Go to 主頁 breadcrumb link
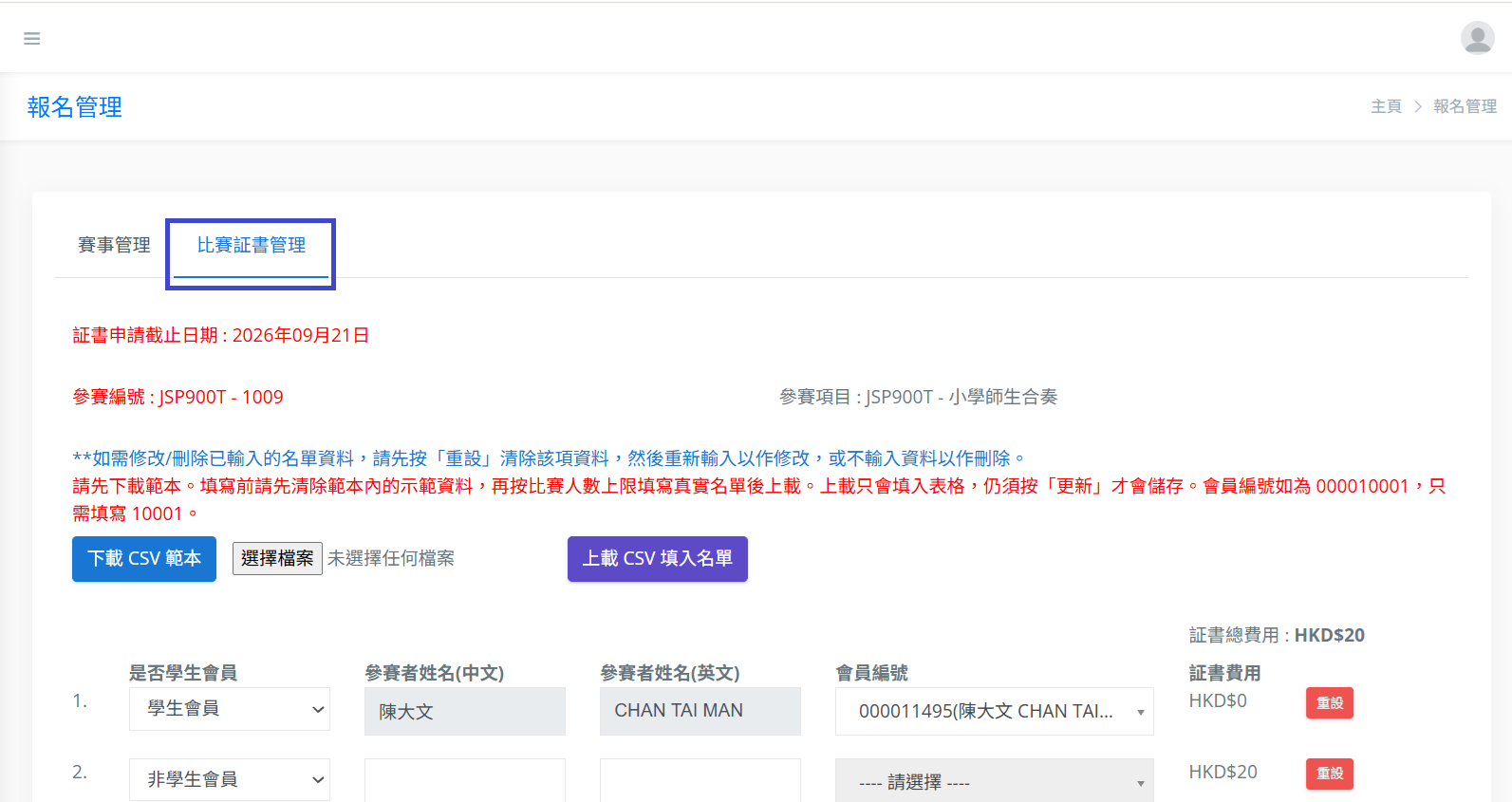 (x=1386, y=106)
